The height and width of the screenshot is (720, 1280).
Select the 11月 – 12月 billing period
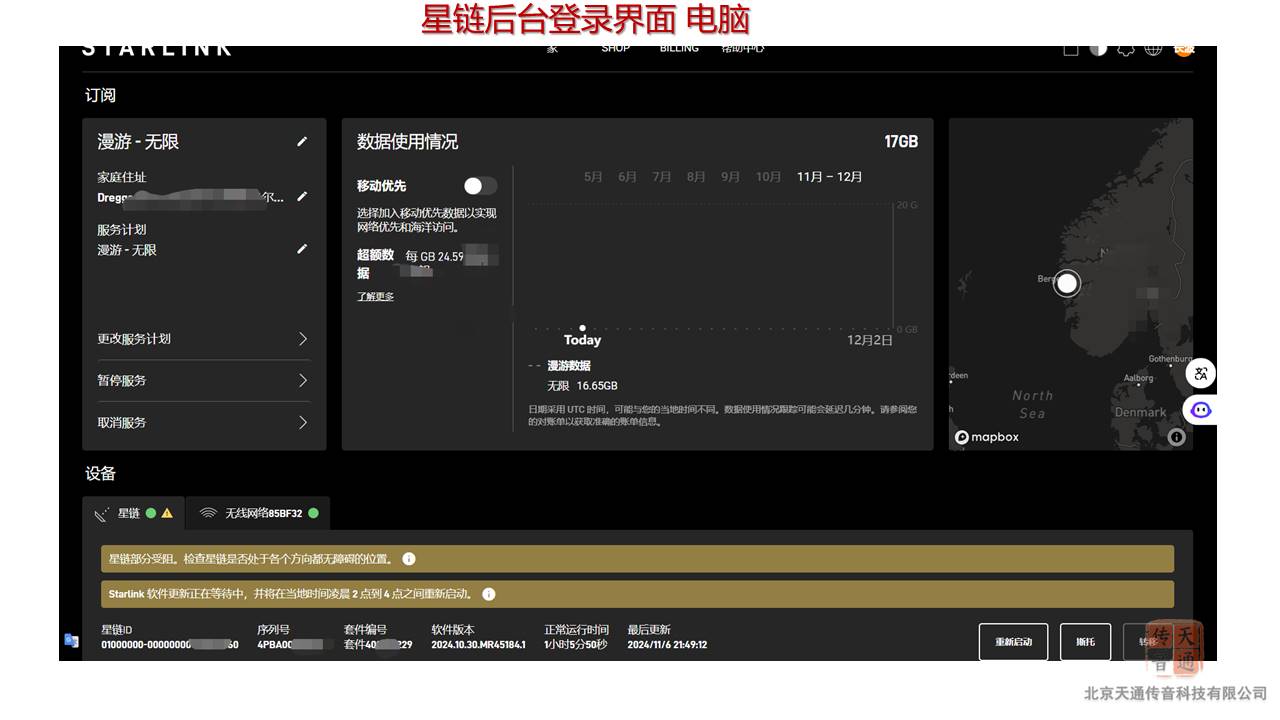tap(829, 177)
